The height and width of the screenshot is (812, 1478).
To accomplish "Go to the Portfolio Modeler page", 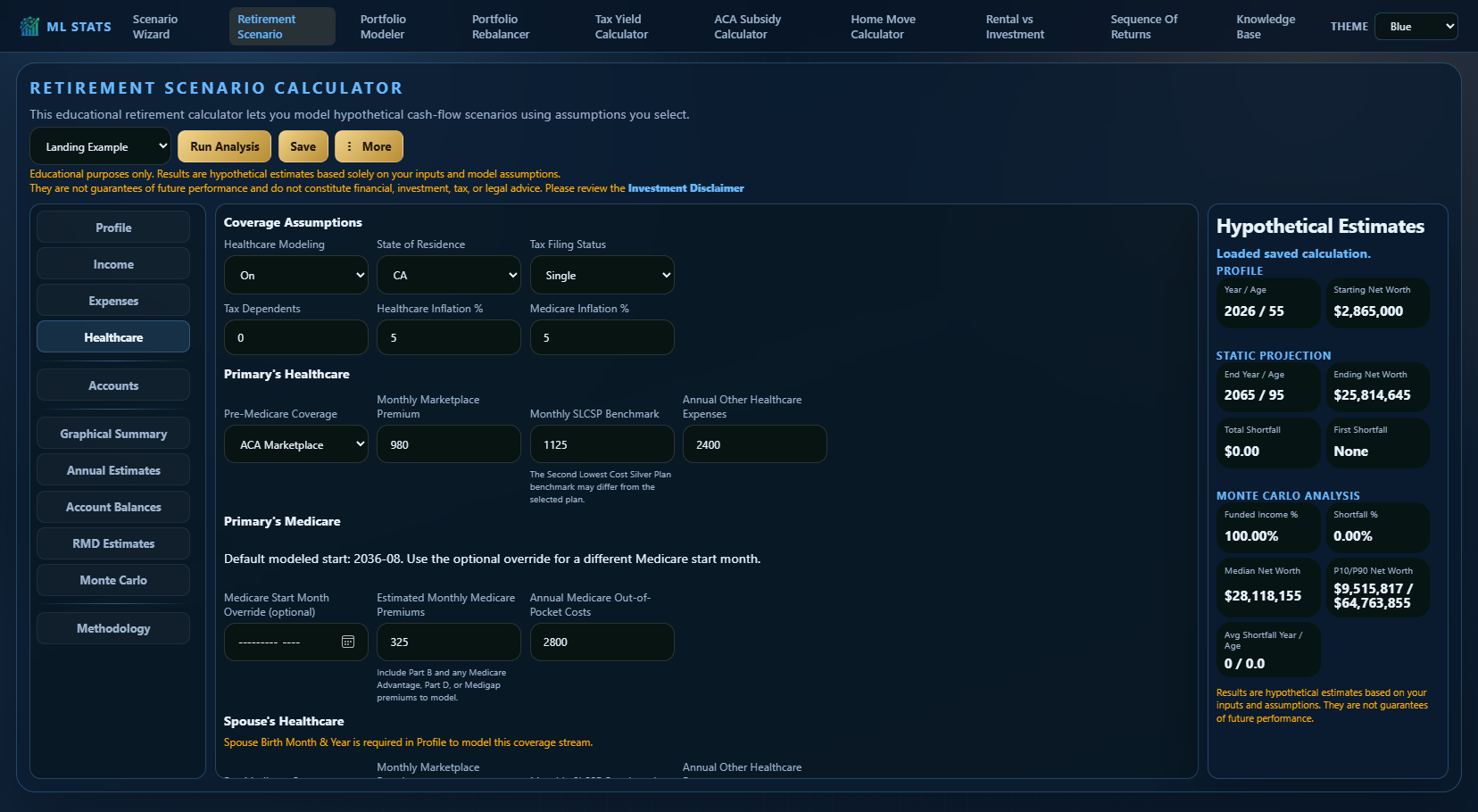I will pos(383,27).
